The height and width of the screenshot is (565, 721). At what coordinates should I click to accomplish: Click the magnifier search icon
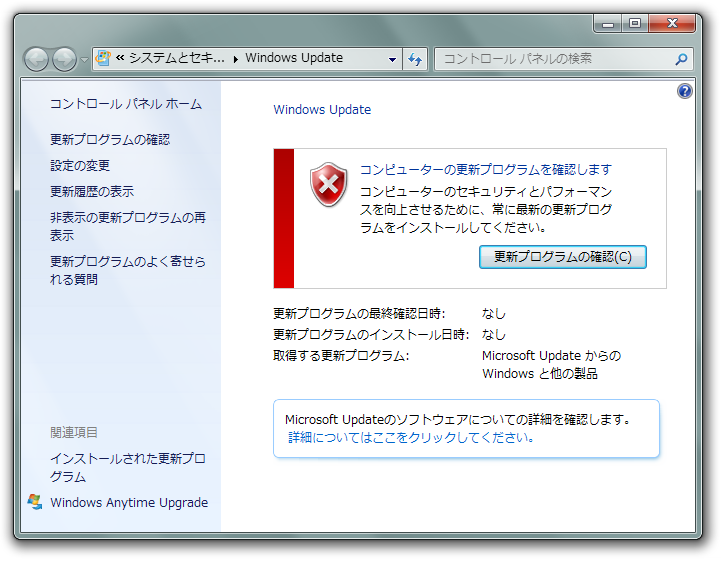tap(681, 59)
